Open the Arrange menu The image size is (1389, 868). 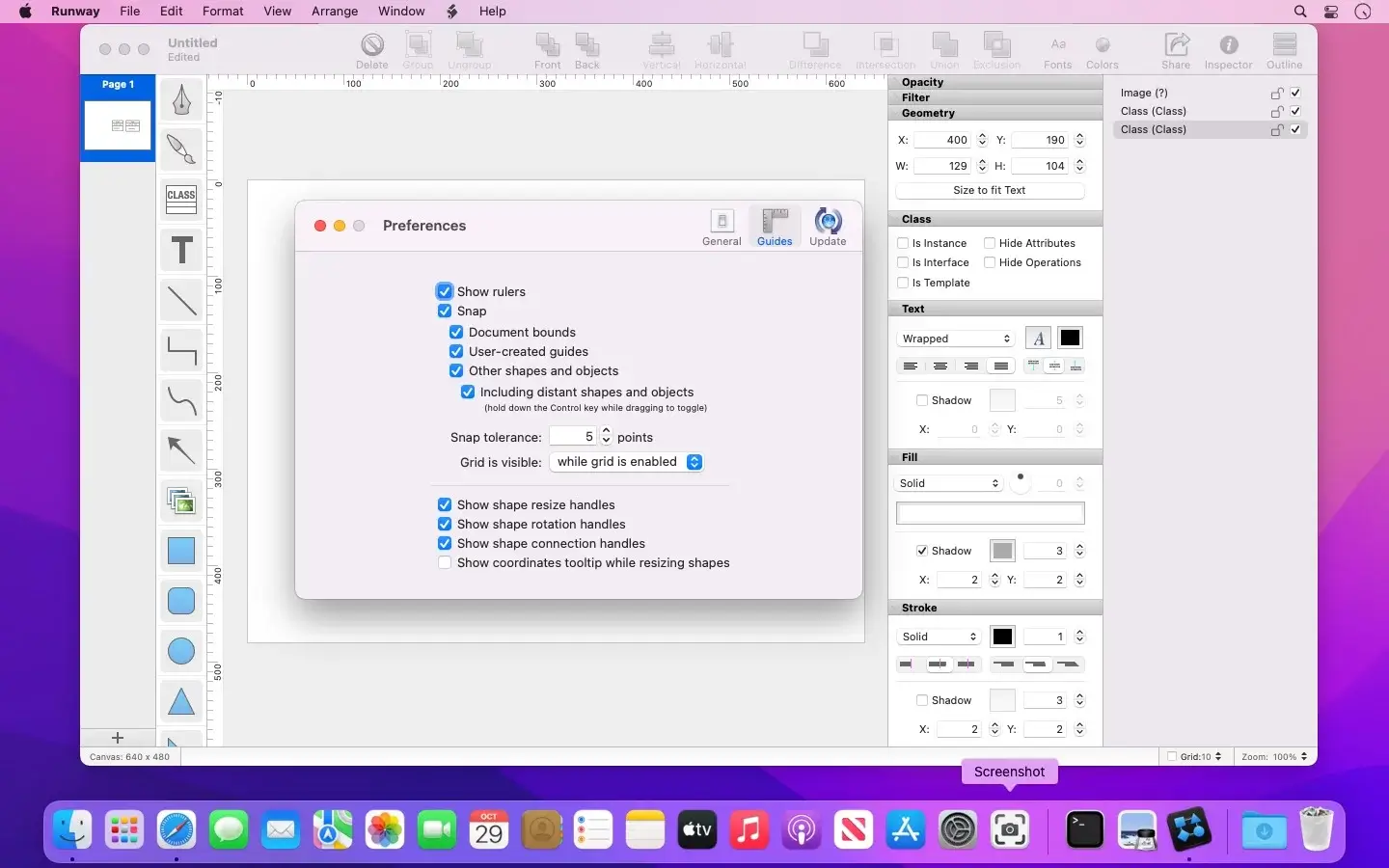point(335,12)
